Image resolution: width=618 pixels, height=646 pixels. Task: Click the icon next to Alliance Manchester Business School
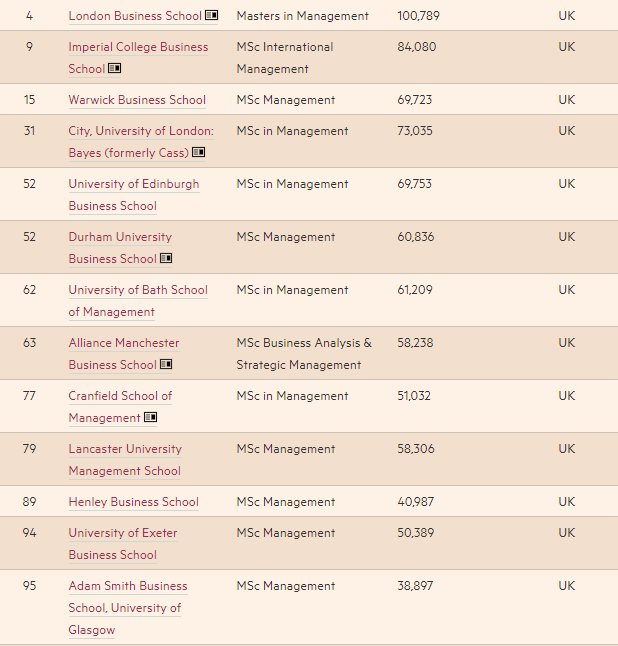[x=166, y=365]
